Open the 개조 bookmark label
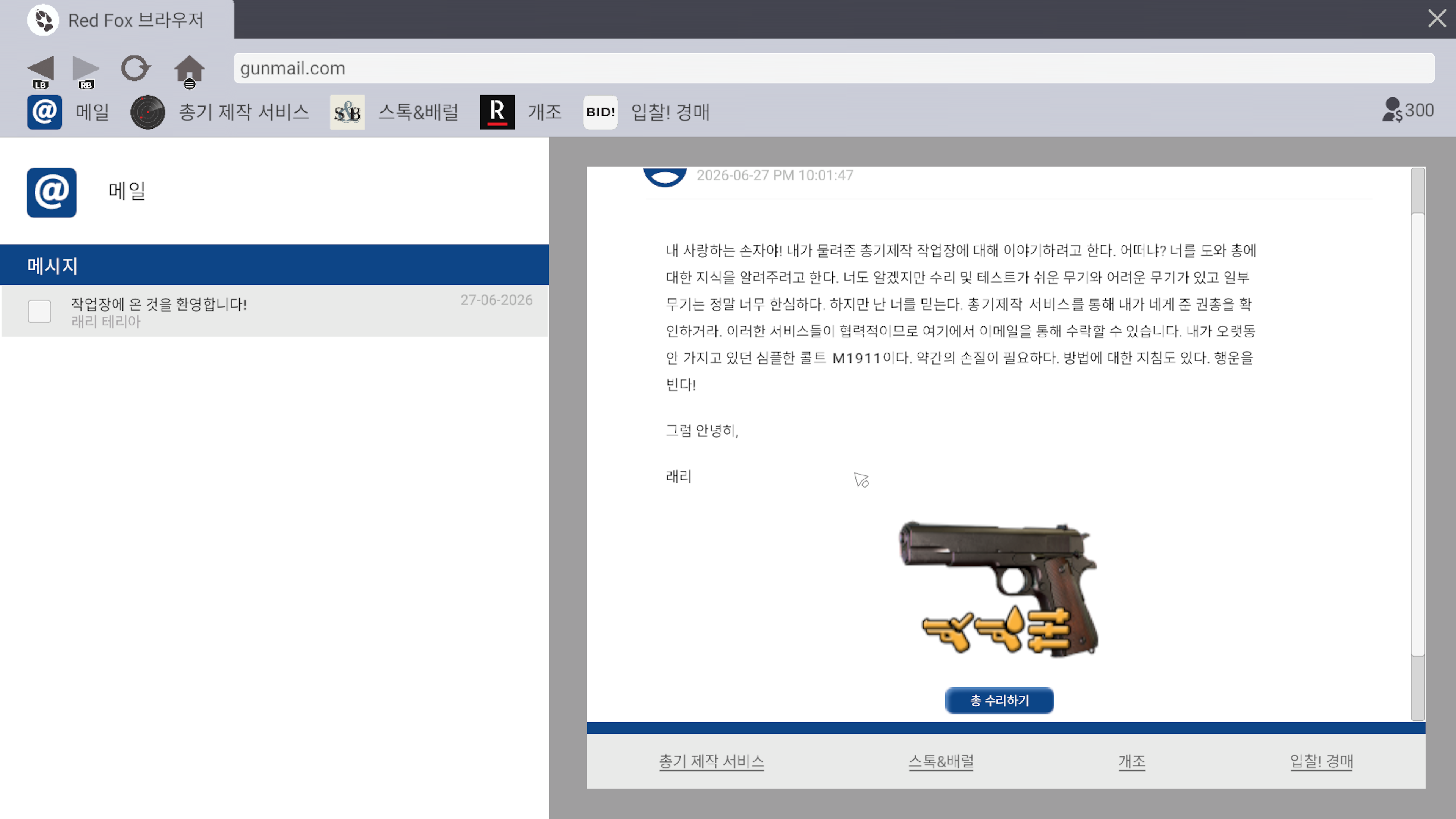 (x=544, y=112)
